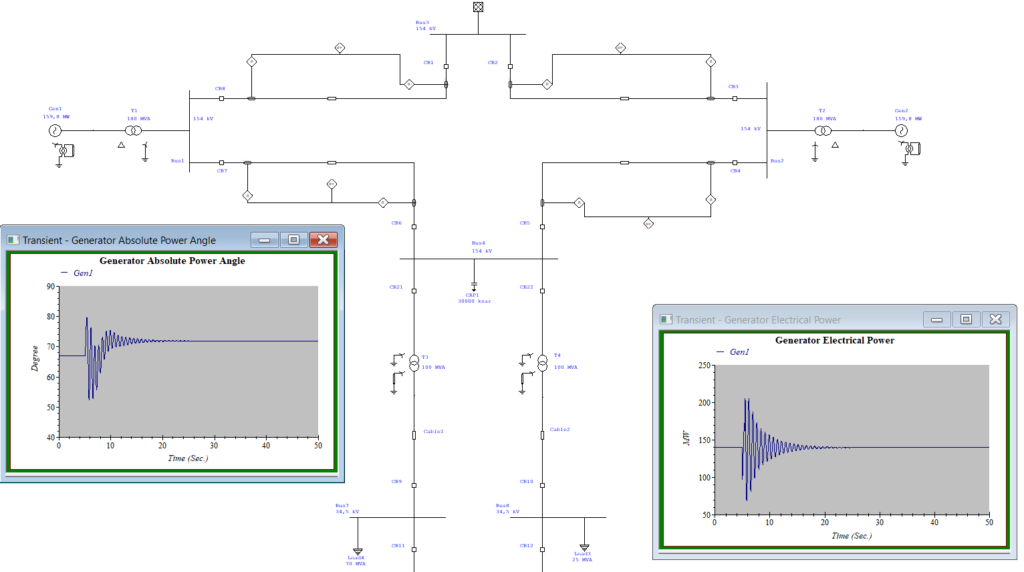Select circuit breaker CB4
This screenshot has height=572, width=1024.
[x=735, y=163]
